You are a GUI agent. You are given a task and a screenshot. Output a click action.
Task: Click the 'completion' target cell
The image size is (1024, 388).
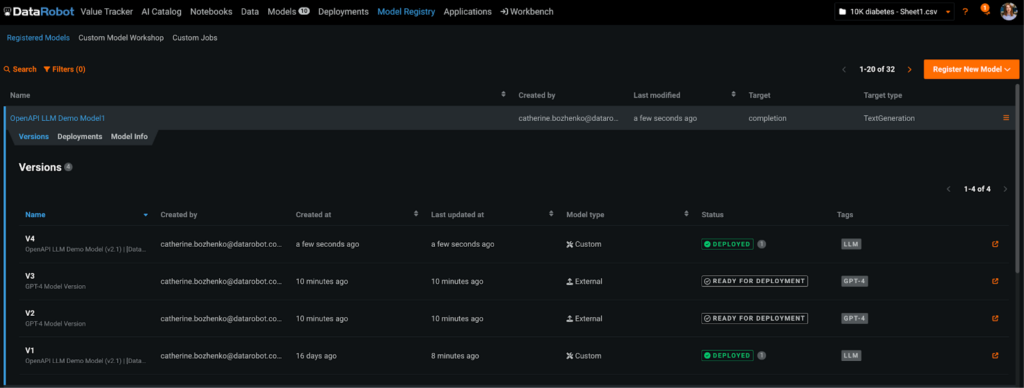(x=767, y=118)
